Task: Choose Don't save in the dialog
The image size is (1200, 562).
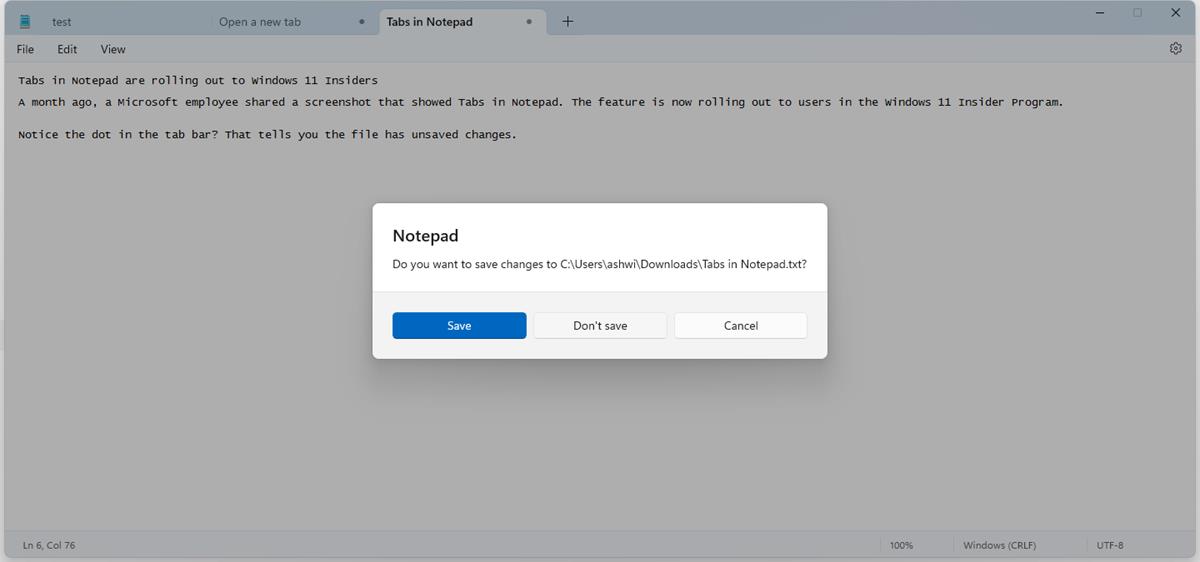Action: point(600,325)
